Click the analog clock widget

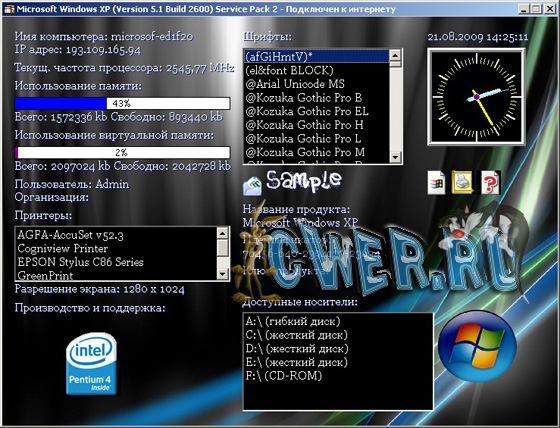click(476, 97)
